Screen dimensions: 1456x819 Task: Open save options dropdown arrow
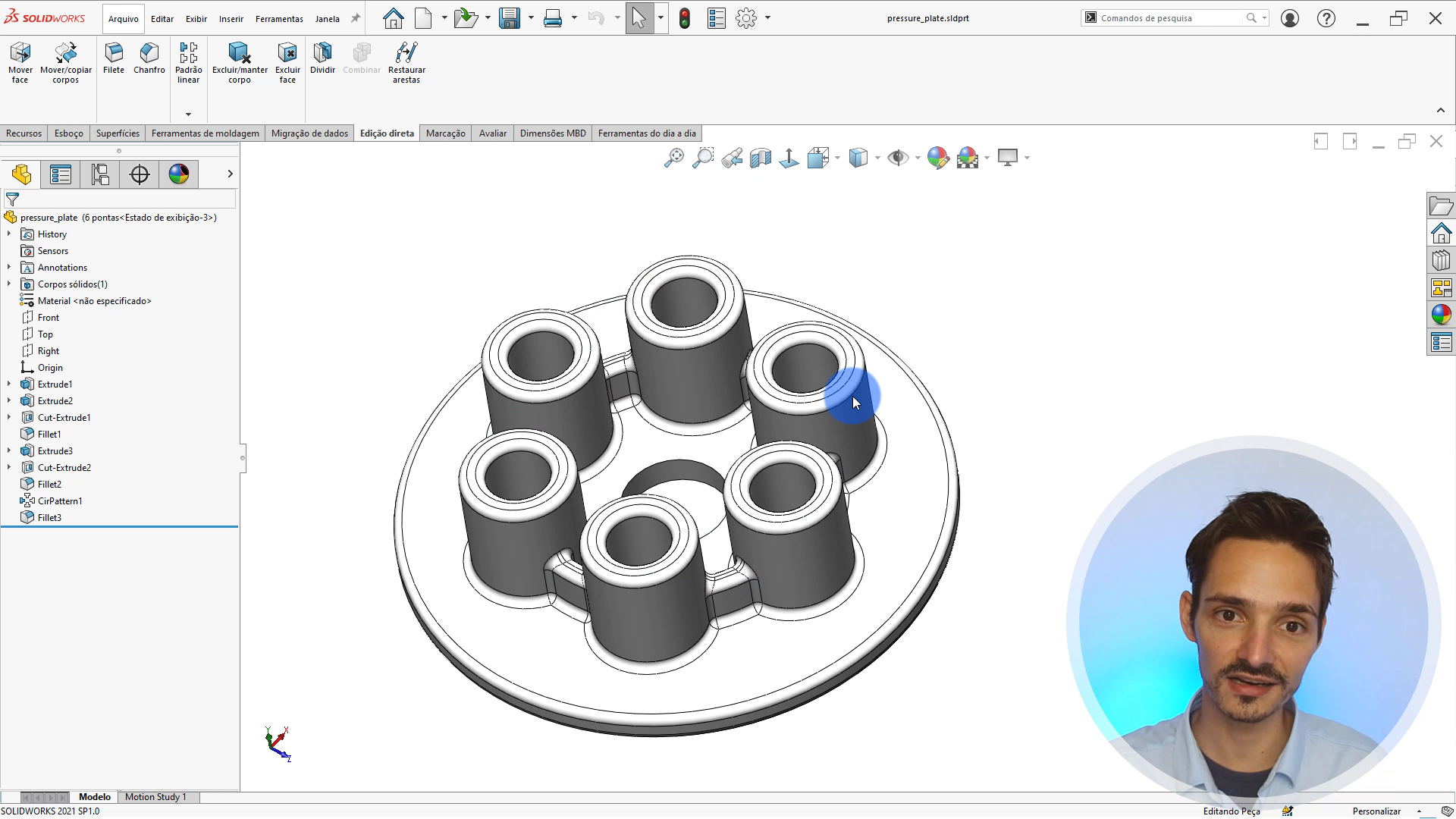pyautogui.click(x=531, y=18)
